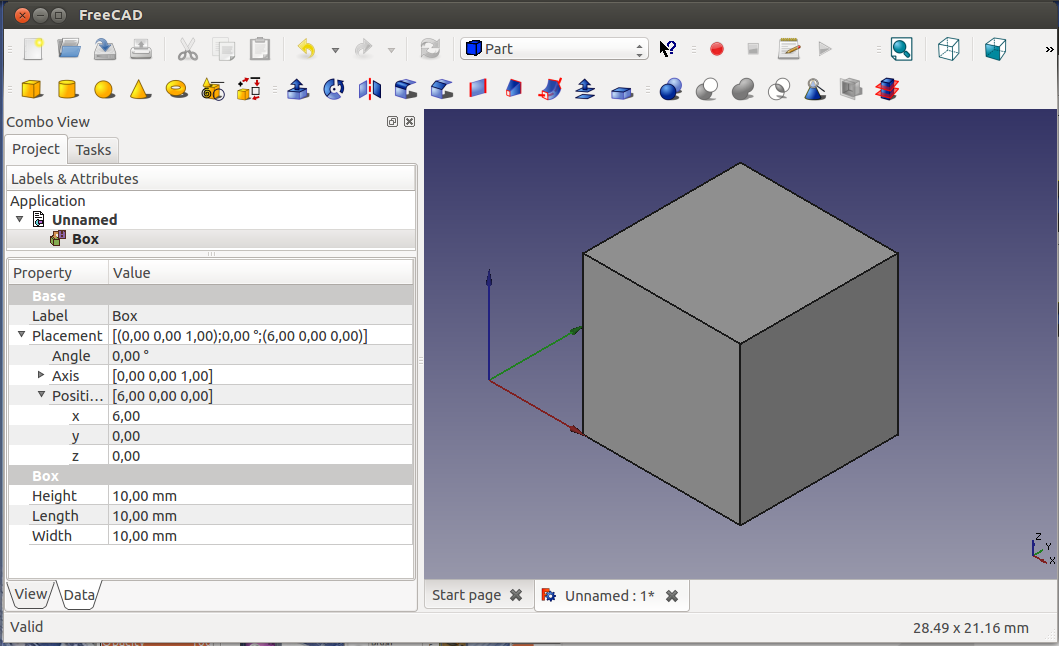This screenshot has width=1059, height=646.
Task: Create a cylinder solid
Action: 68,90
